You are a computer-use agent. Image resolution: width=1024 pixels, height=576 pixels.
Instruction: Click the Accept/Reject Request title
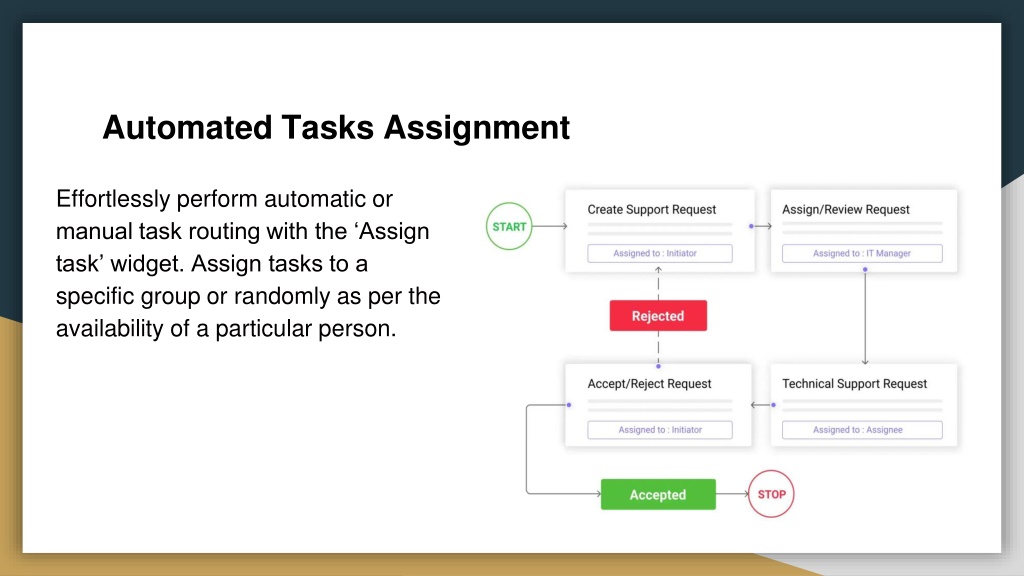pyautogui.click(x=649, y=384)
